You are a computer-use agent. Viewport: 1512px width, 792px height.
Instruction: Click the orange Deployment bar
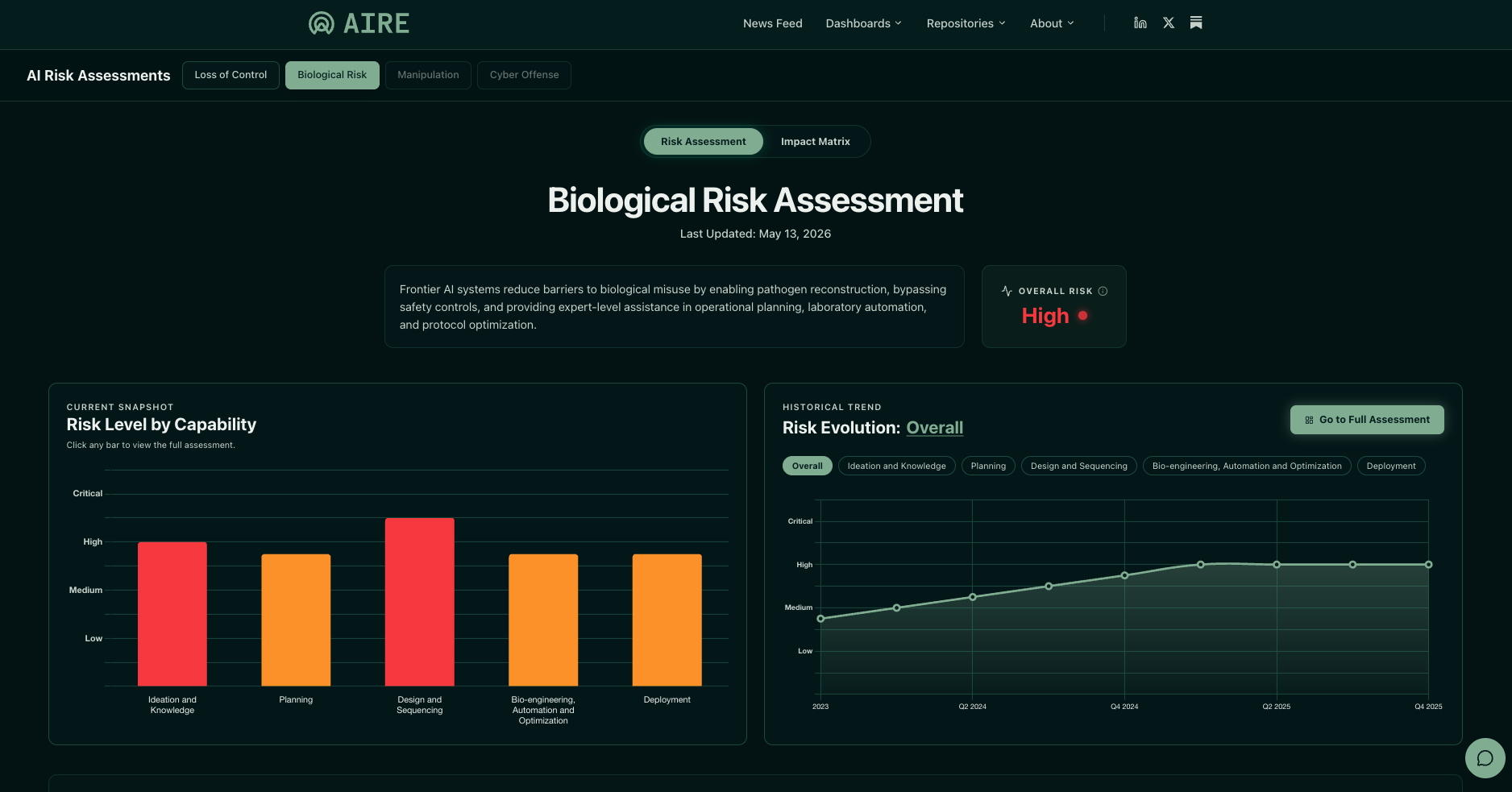coord(667,620)
